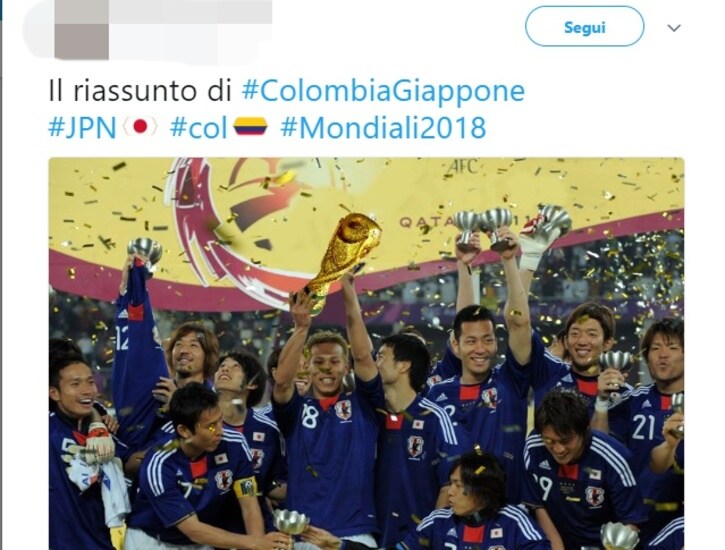Screen dimensions: 725x550
Task: Click the yellow captain armband in photo
Action: (246, 487)
